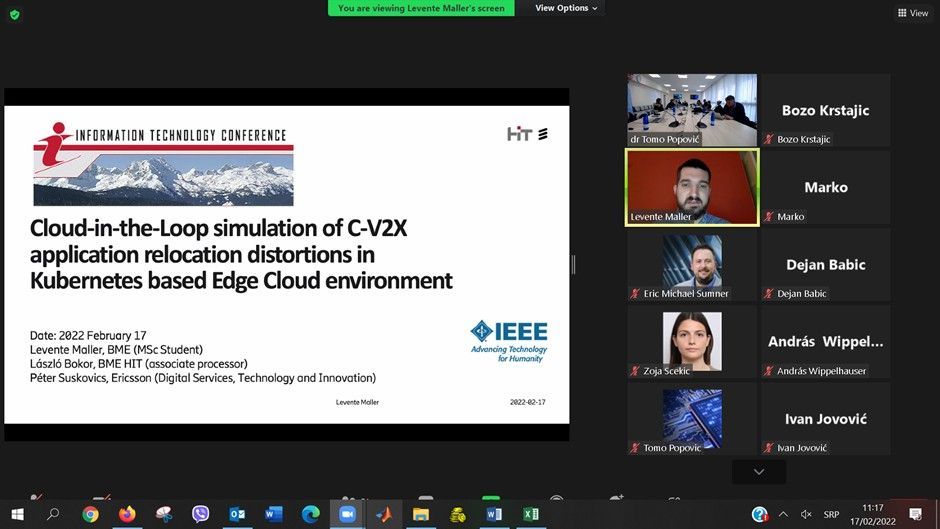Open Firefox from the taskbar

127,514
